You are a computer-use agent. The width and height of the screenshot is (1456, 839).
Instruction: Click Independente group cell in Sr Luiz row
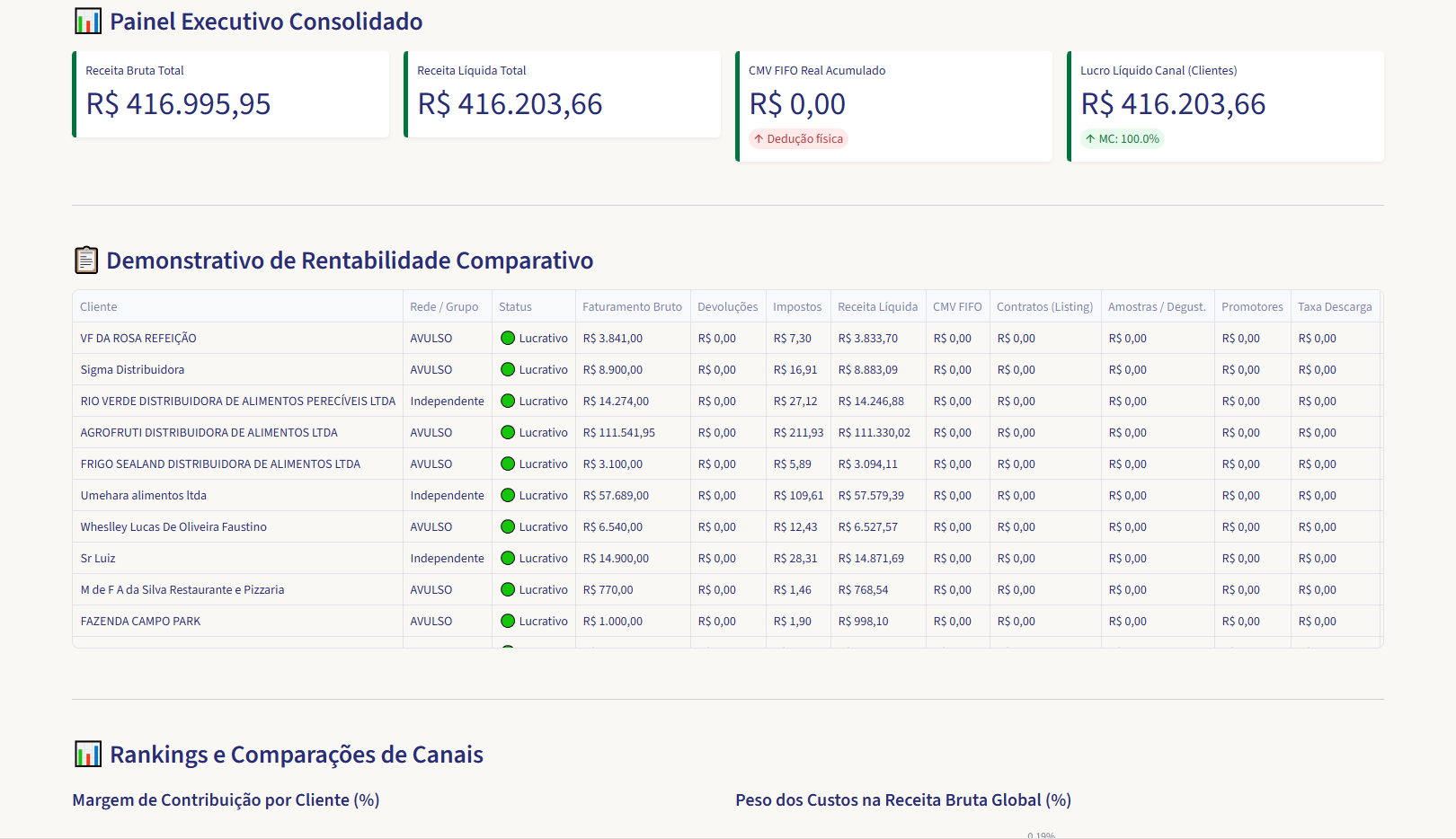coord(447,558)
